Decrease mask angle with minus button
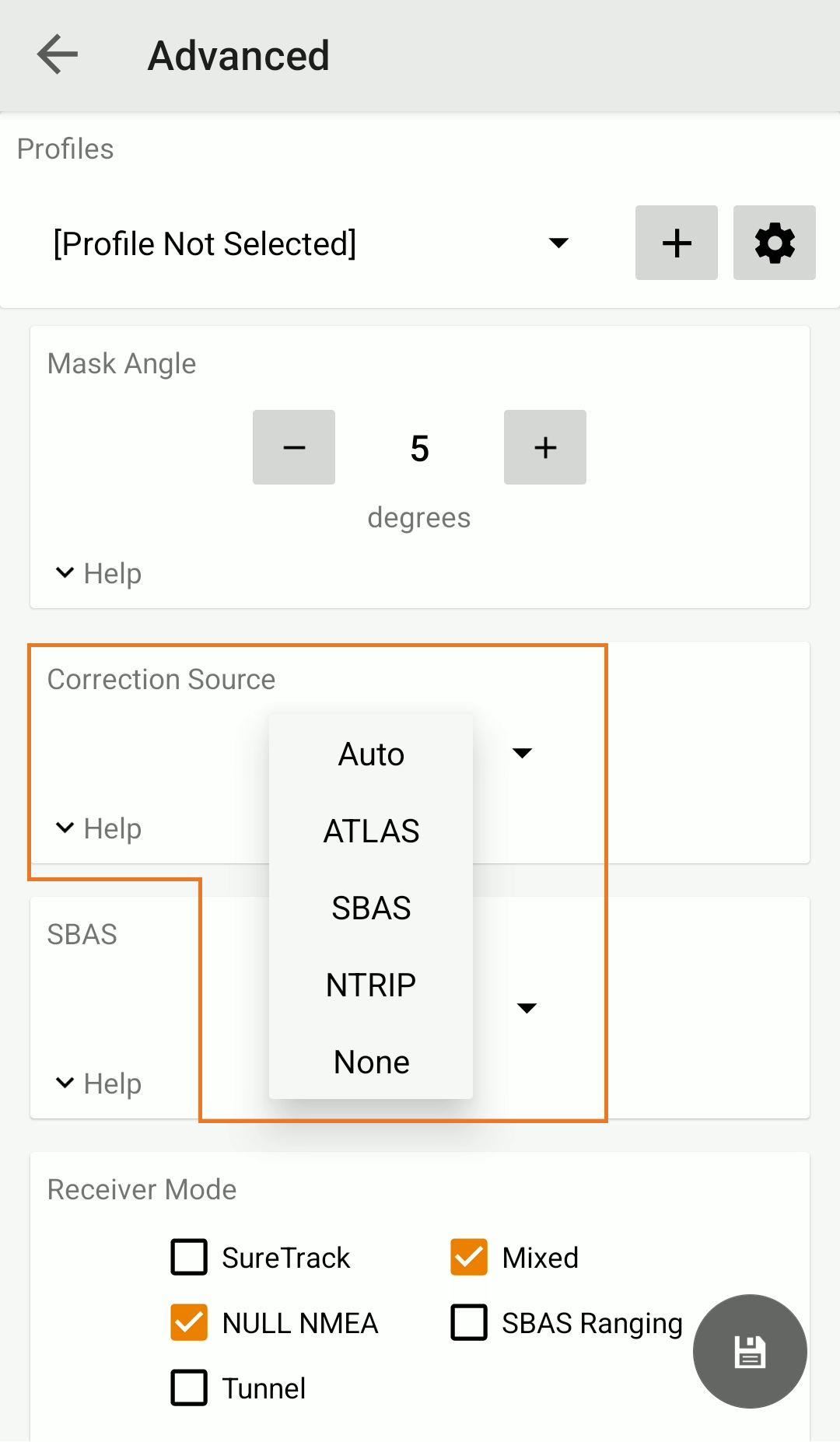 (x=294, y=447)
